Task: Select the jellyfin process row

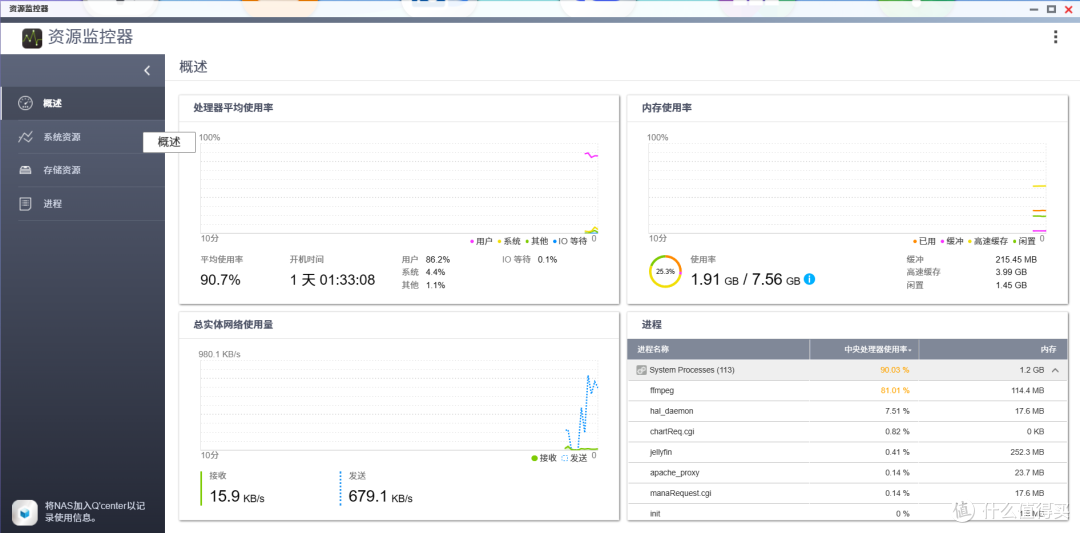Action: [x=847, y=452]
